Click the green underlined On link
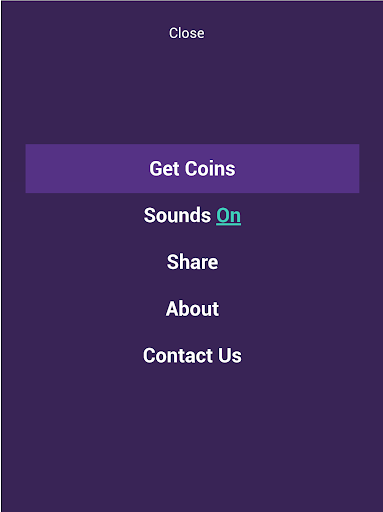Screen dimensions: 383x512 pos(229,216)
